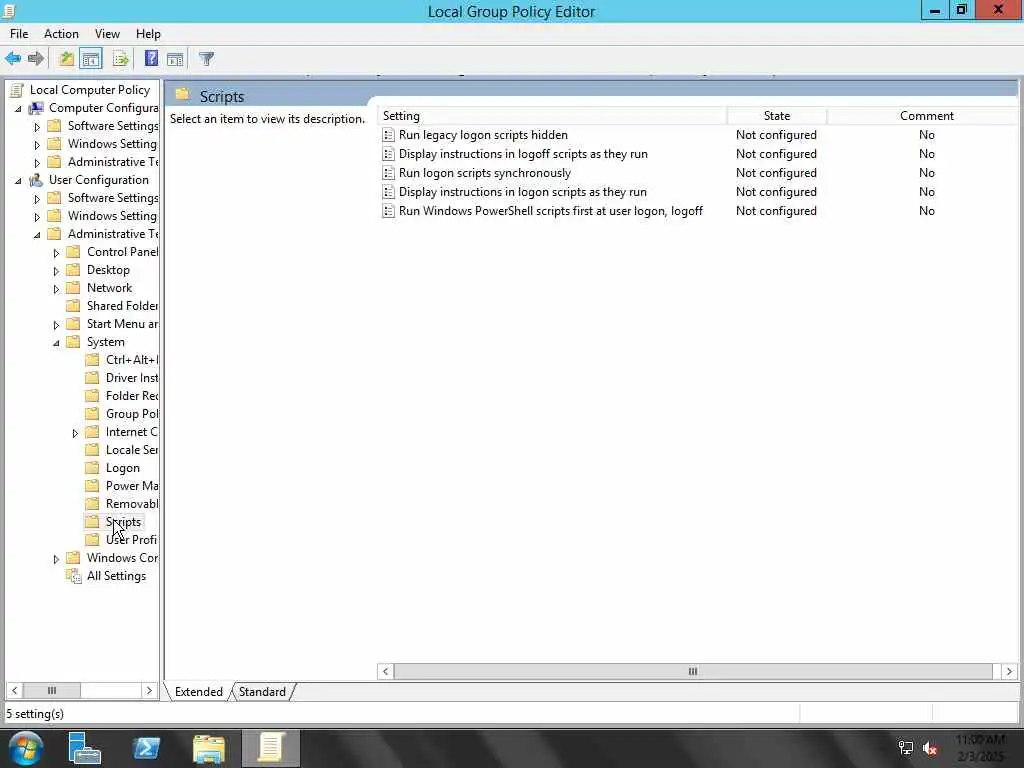Click the settings list horizontal scrollbar thumb

(693, 671)
